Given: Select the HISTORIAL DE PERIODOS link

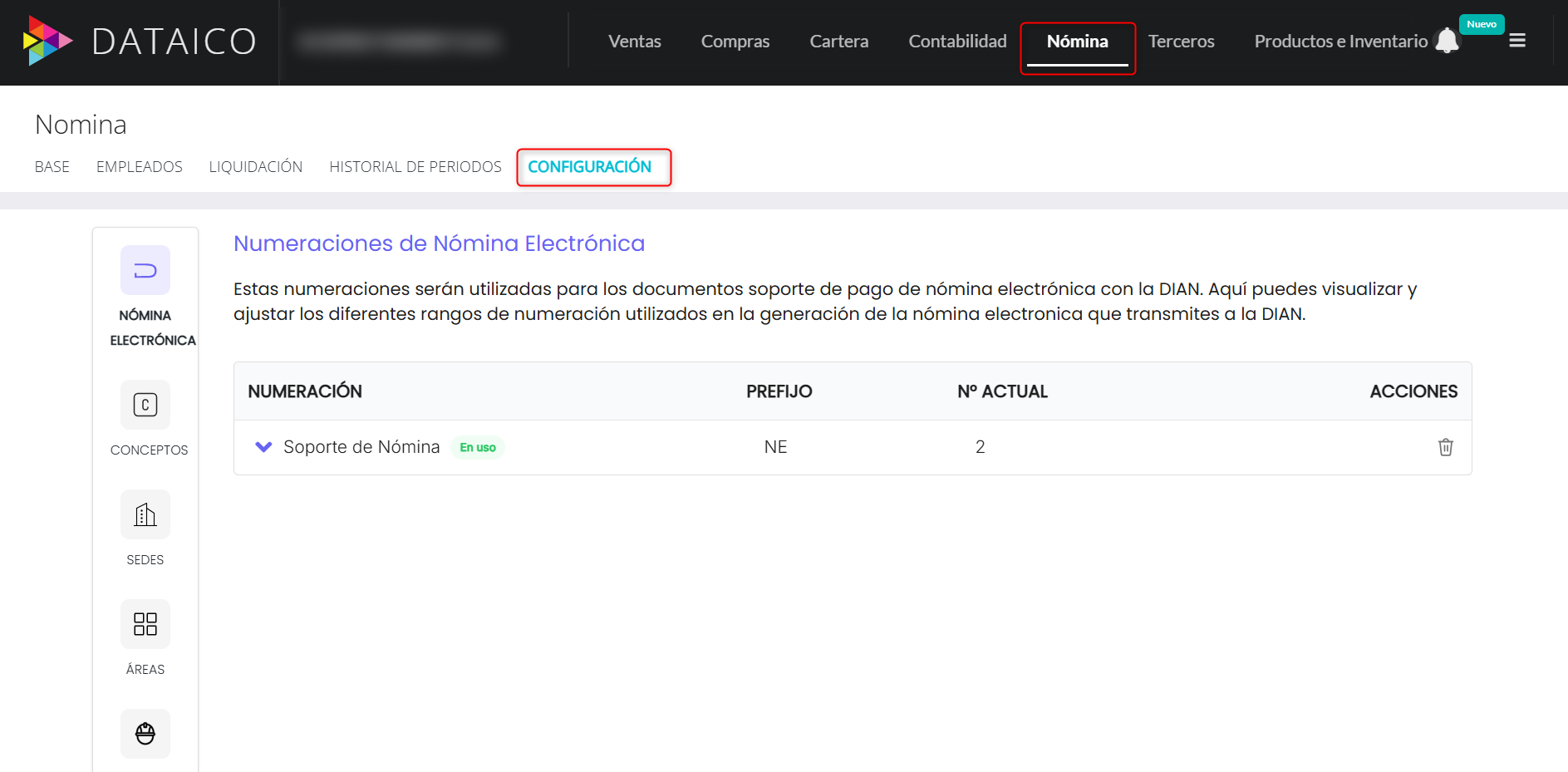Looking at the screenshot, I should [x=415, y=166].
